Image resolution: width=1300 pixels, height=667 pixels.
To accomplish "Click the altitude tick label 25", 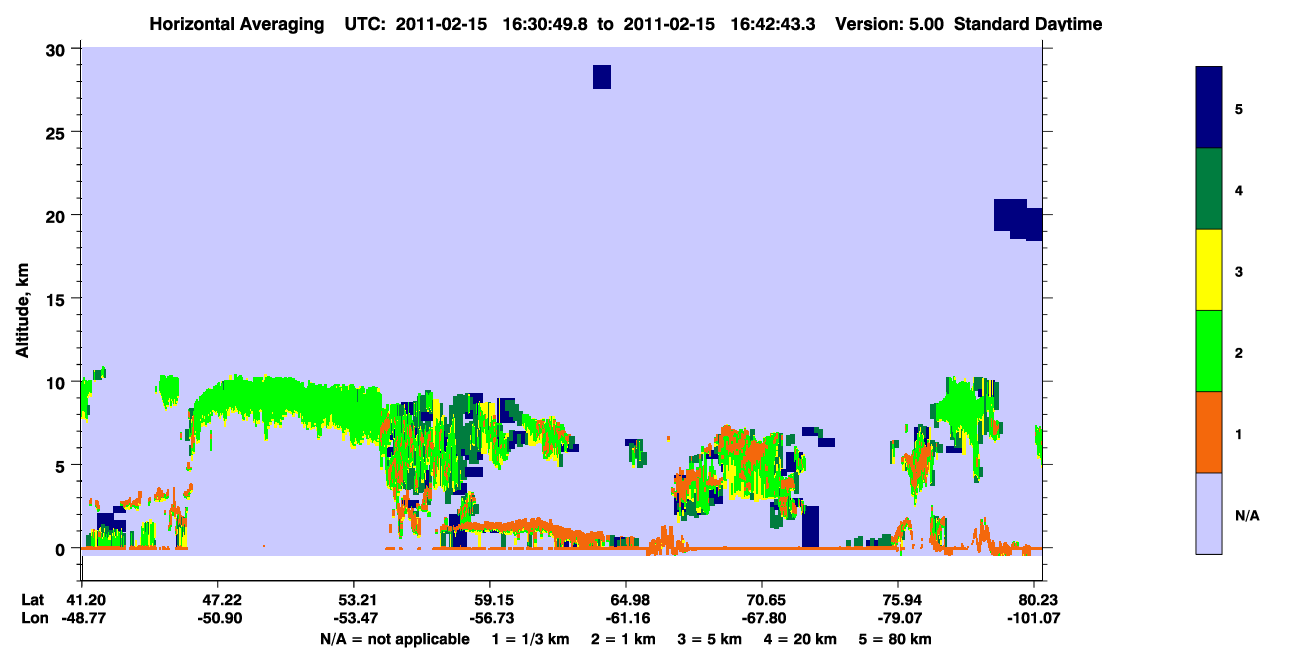I will (x=58, y=133).
